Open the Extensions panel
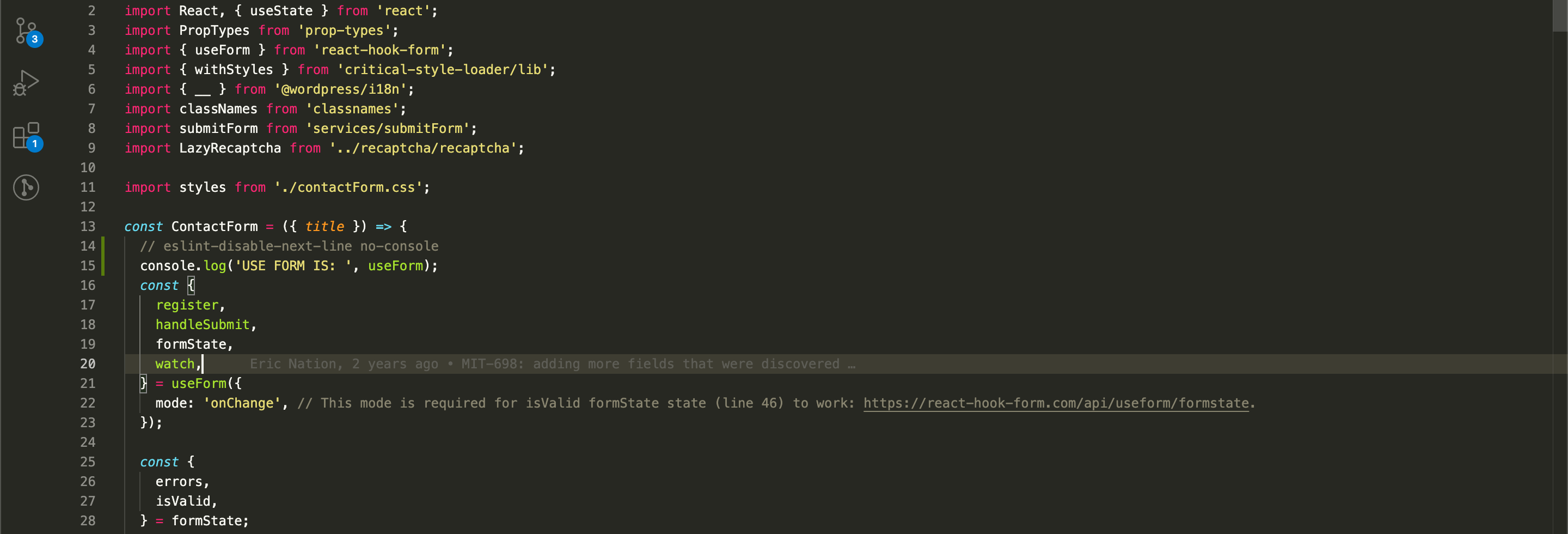 pos(26,136)
